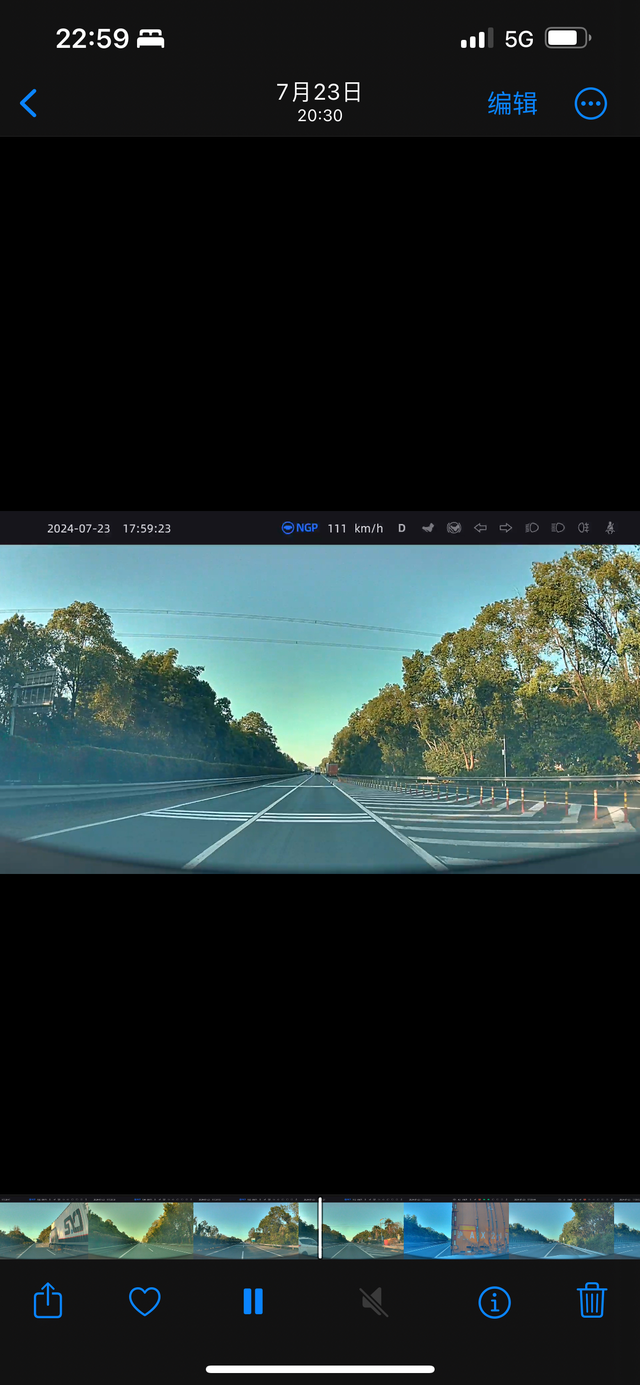Go back with the blue chevron arrow

(29, 103)
